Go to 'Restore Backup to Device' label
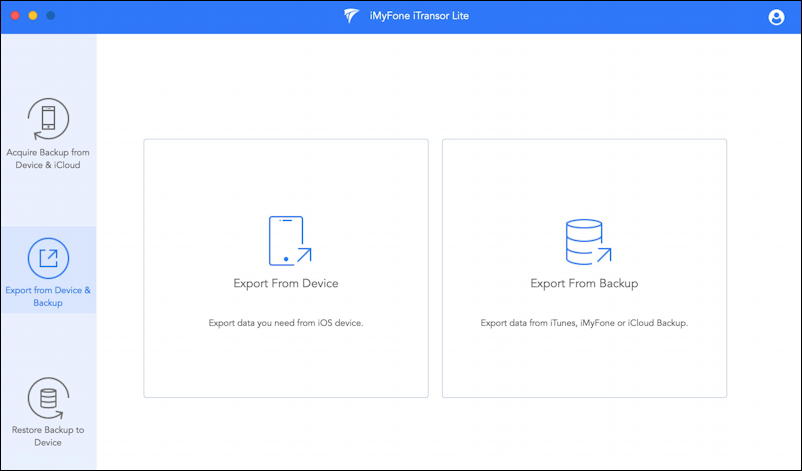Image resolution: width=802 pixels, height=471 pixels. (x=48, y=436)
